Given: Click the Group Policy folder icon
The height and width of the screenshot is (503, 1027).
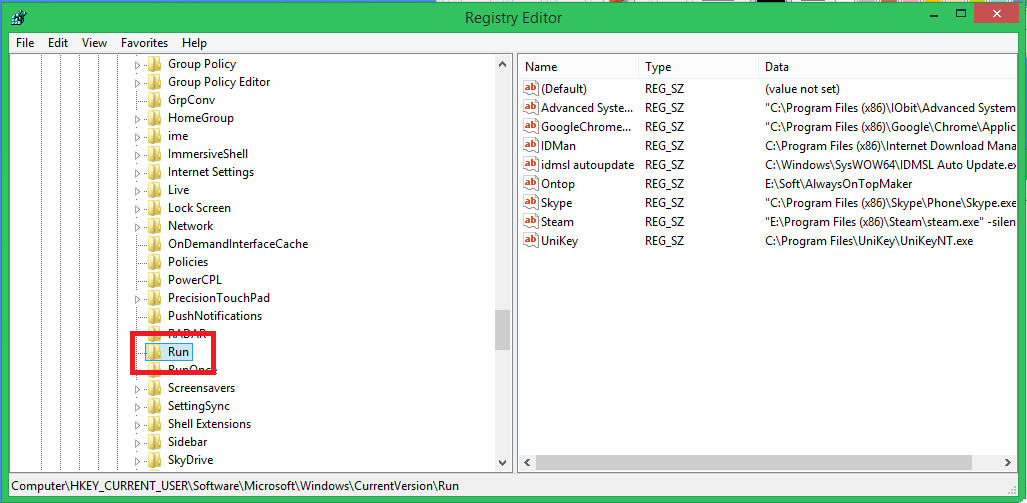Looking at the screenshot, I should 154,64.
